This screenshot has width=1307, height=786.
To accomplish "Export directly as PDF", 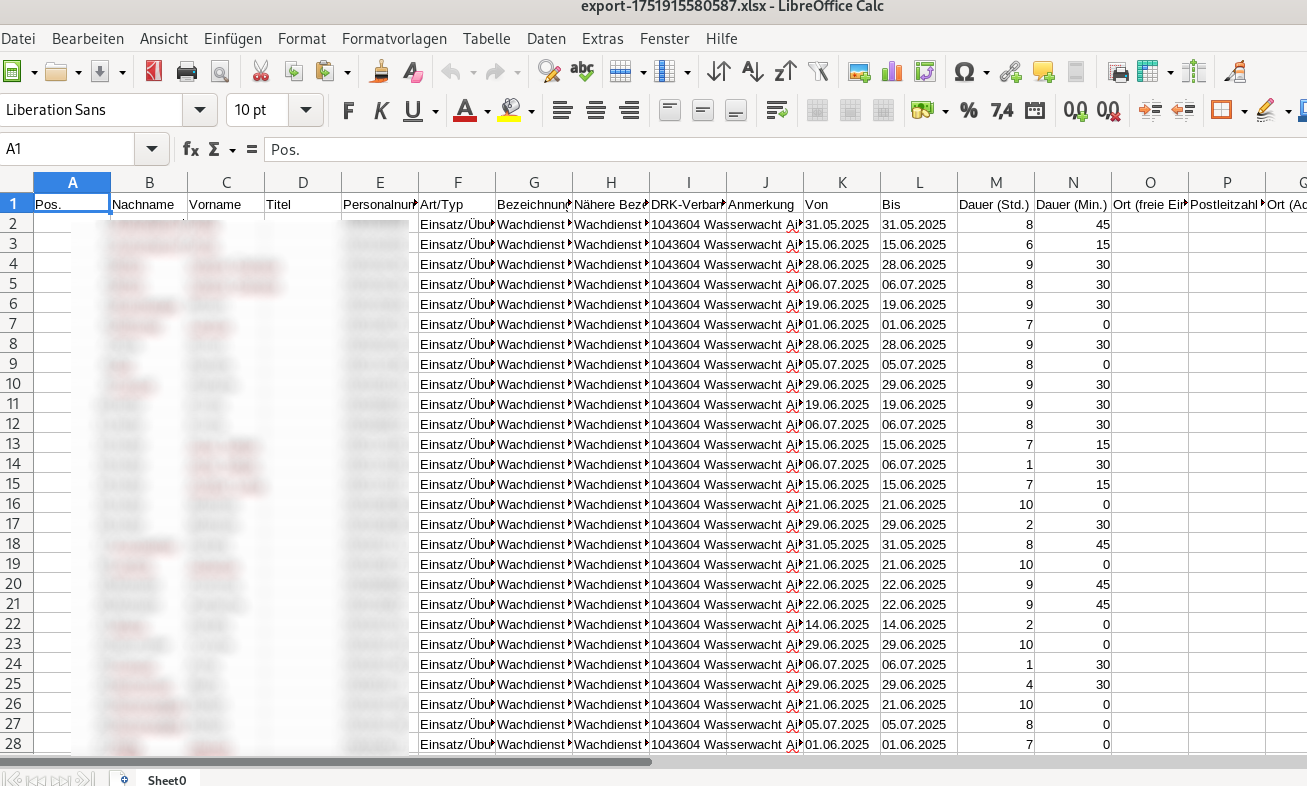I will (153, 72).
